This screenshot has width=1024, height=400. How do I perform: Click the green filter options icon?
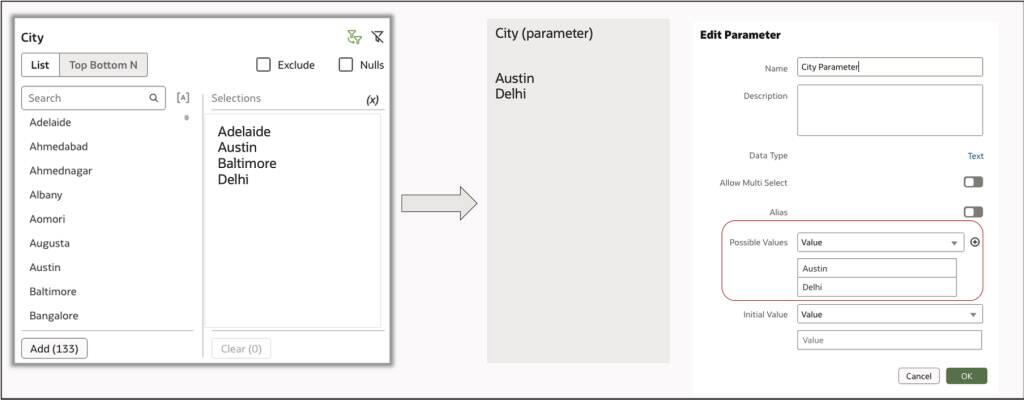click(354, 37)
